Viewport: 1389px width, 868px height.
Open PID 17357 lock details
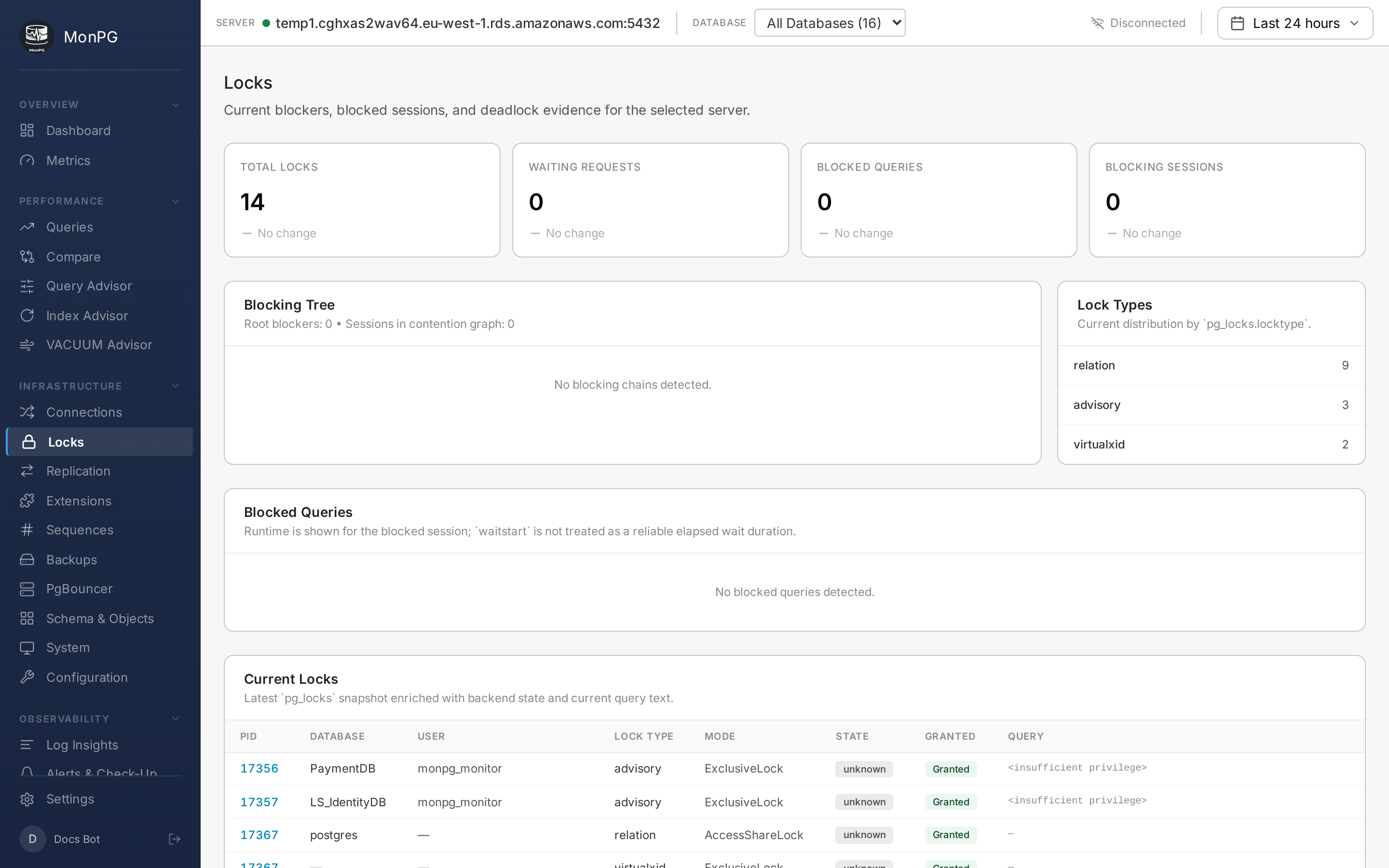tap(259, 802)
